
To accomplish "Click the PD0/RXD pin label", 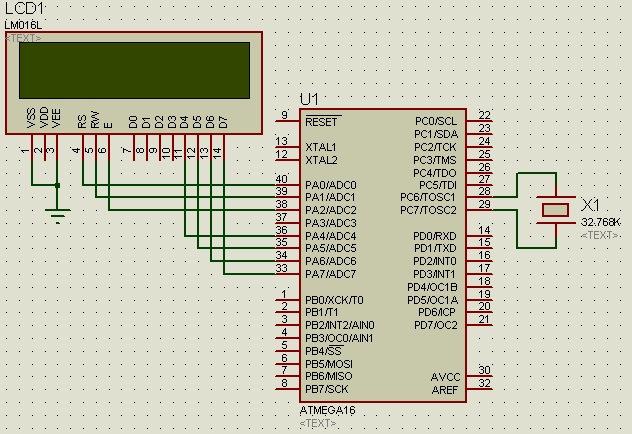I will 436,236.
